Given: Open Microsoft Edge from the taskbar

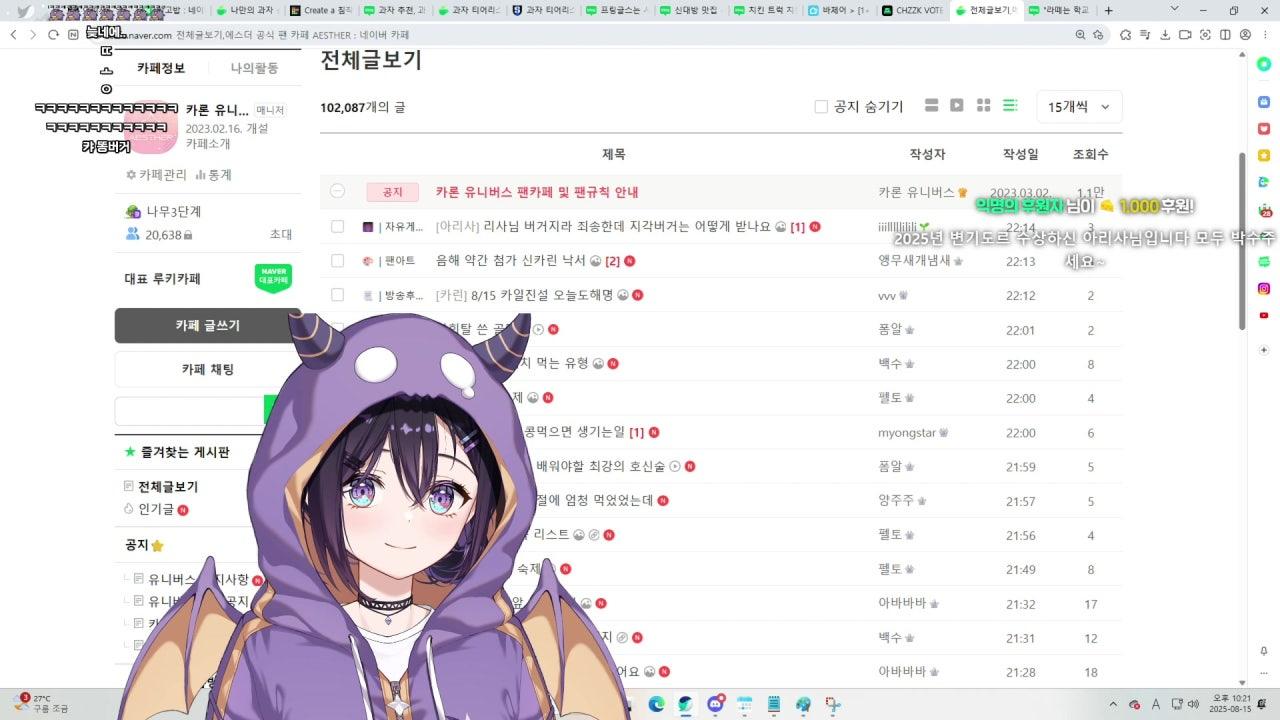Looking at the screenshot, I should (x=656, y=704).
